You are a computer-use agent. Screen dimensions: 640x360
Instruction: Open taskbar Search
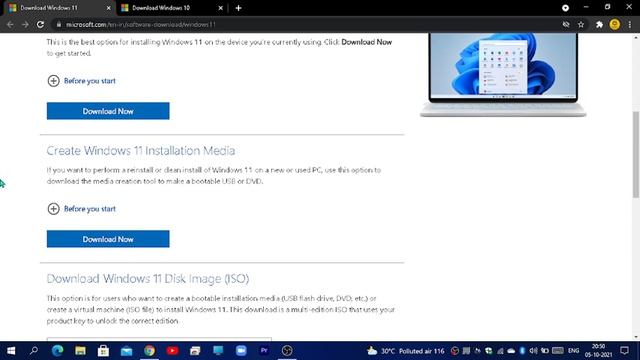pos(34,351)
